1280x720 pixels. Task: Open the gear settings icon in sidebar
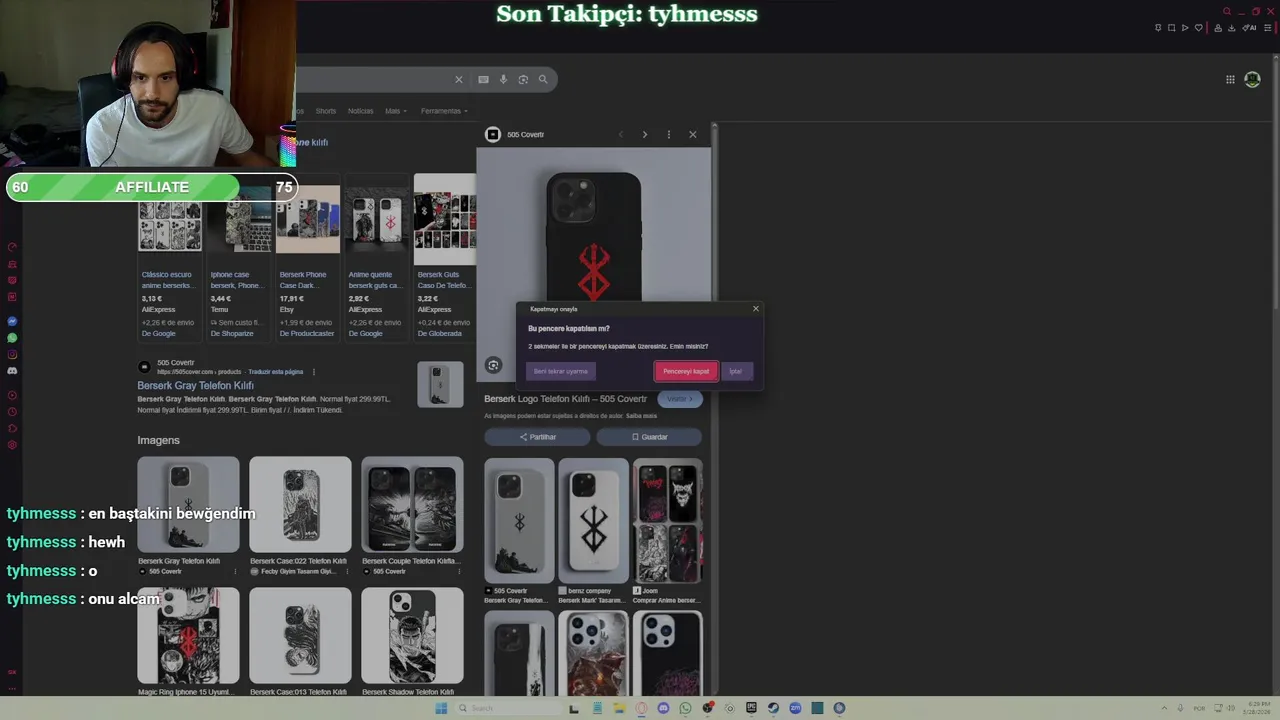pos(12,444)
